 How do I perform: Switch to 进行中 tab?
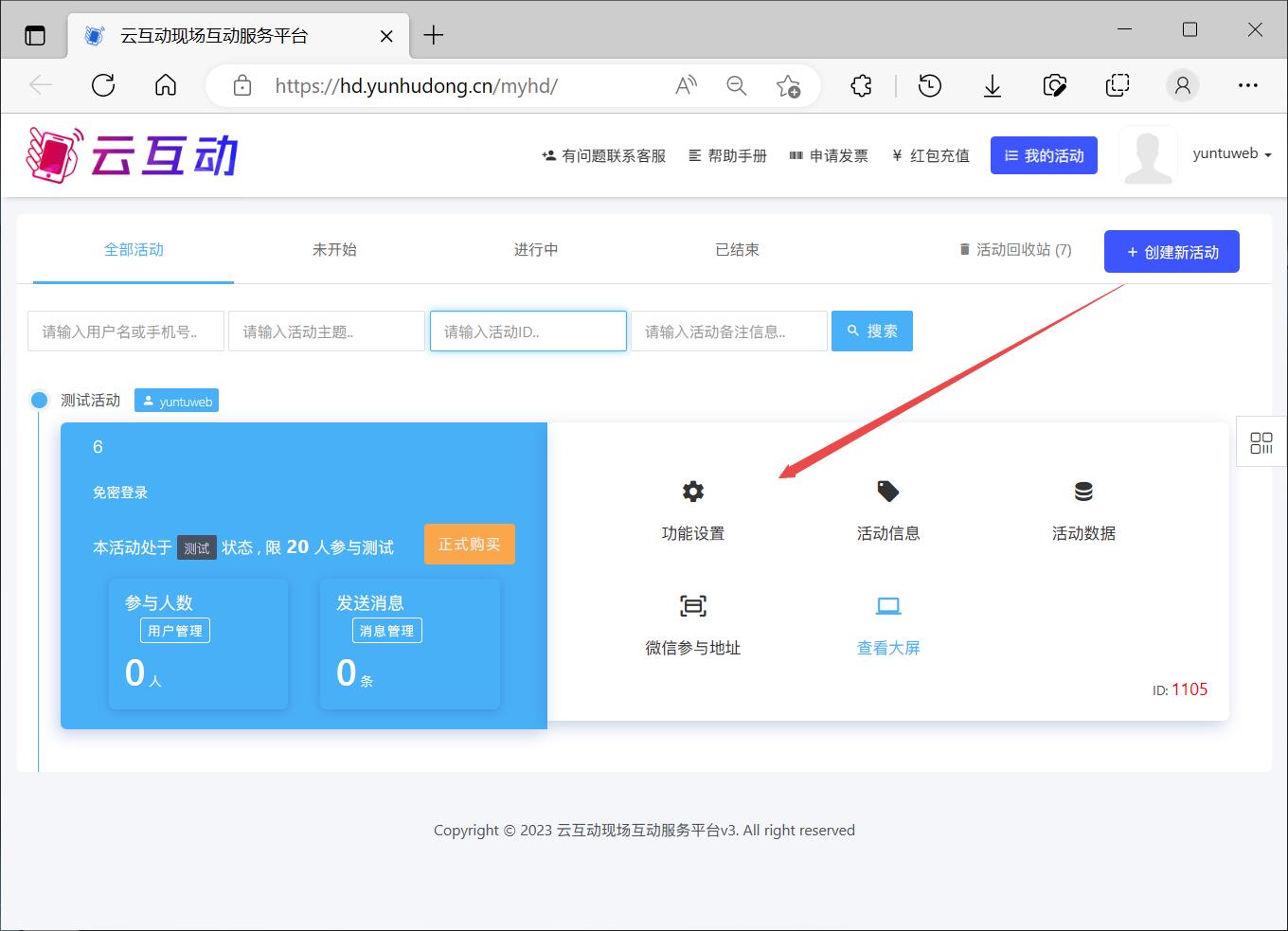tap(536, 250)
